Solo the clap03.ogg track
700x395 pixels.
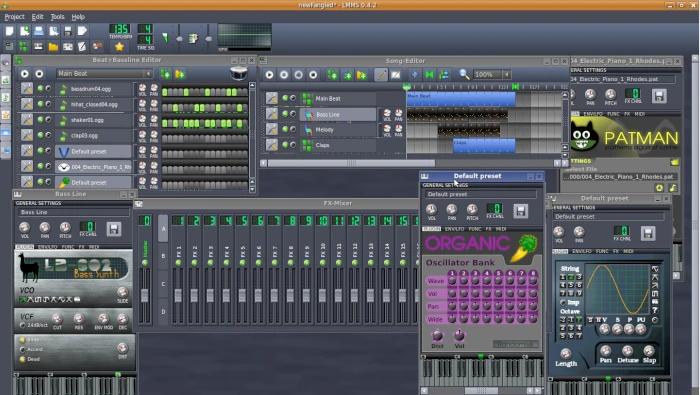[x=48, y=135]
